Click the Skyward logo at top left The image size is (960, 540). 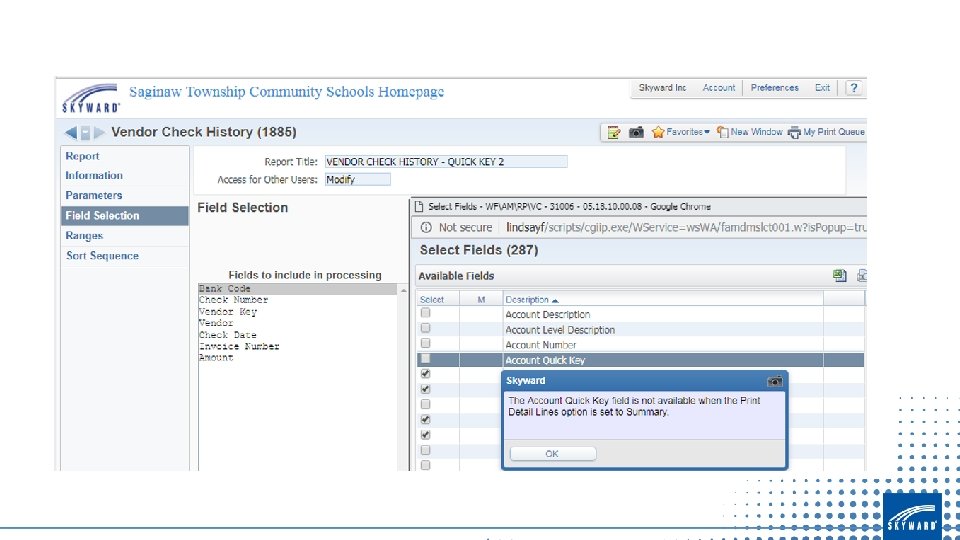point(91,99)
